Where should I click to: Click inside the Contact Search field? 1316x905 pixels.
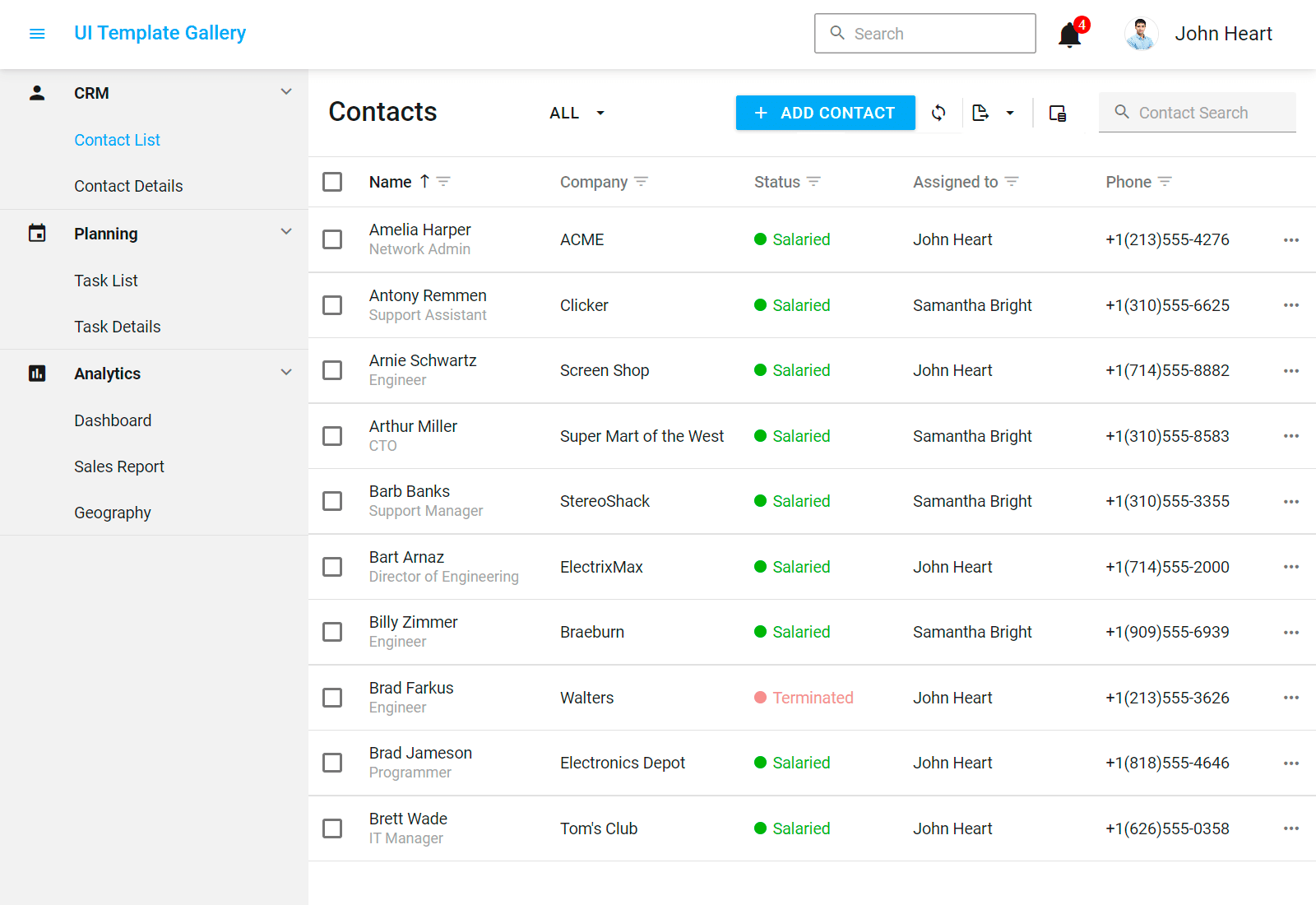1197,113
